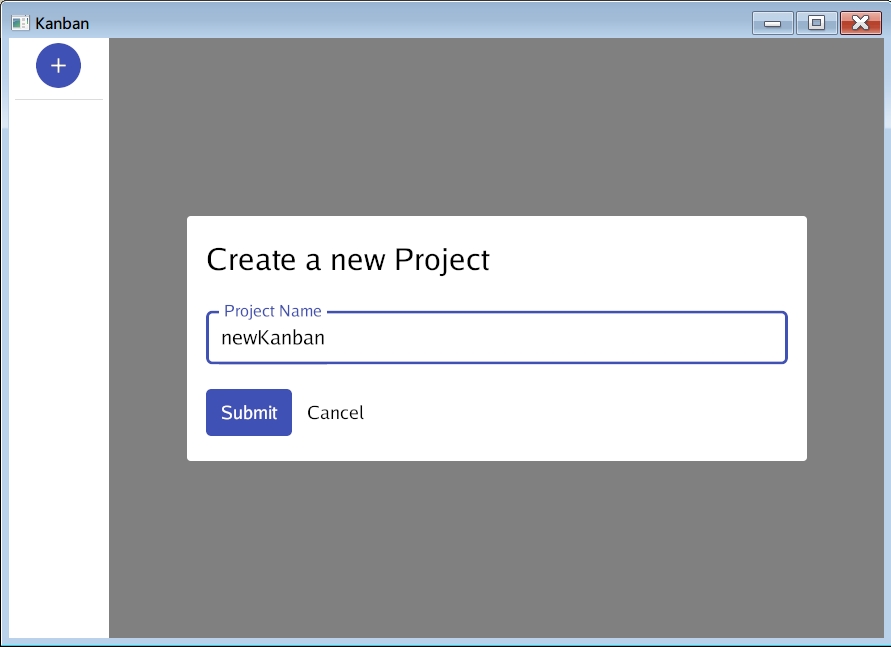Image resolution: width=891 pixels, height=647 pixels.
Task: Click the 'Kanban' window title text
Action: (62, 22)
